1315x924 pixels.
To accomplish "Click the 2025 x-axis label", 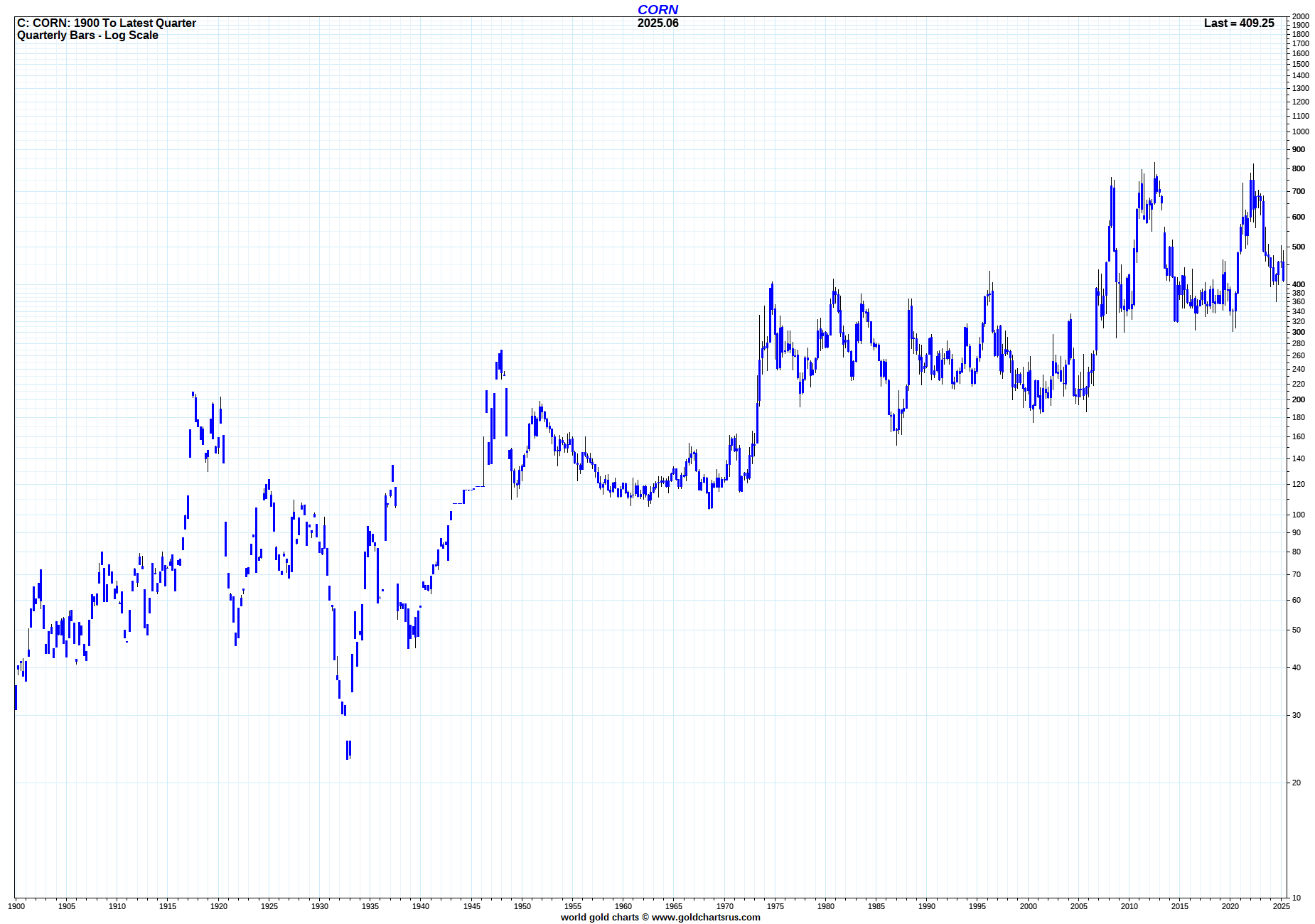I will [x=1282, y=906].
